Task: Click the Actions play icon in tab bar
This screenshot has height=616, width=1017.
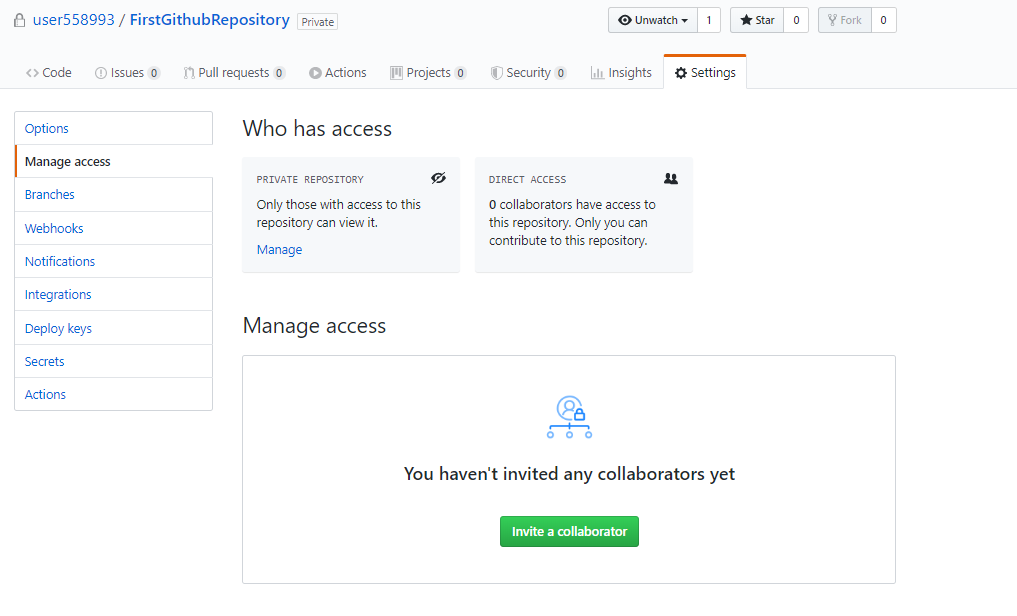Action: [315, 73]
